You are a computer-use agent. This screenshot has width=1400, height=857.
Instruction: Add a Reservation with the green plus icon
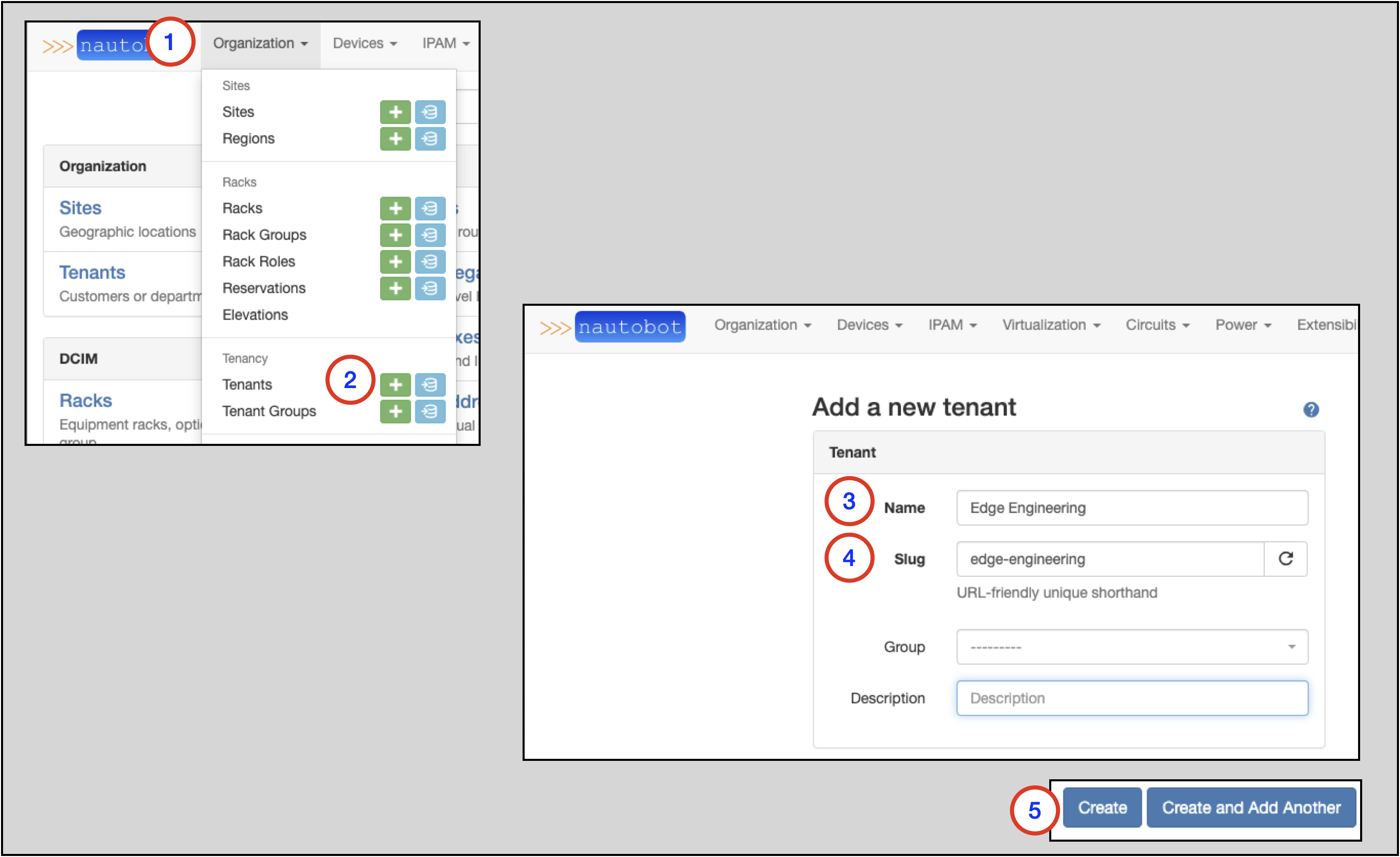click(x=396, y=289)
